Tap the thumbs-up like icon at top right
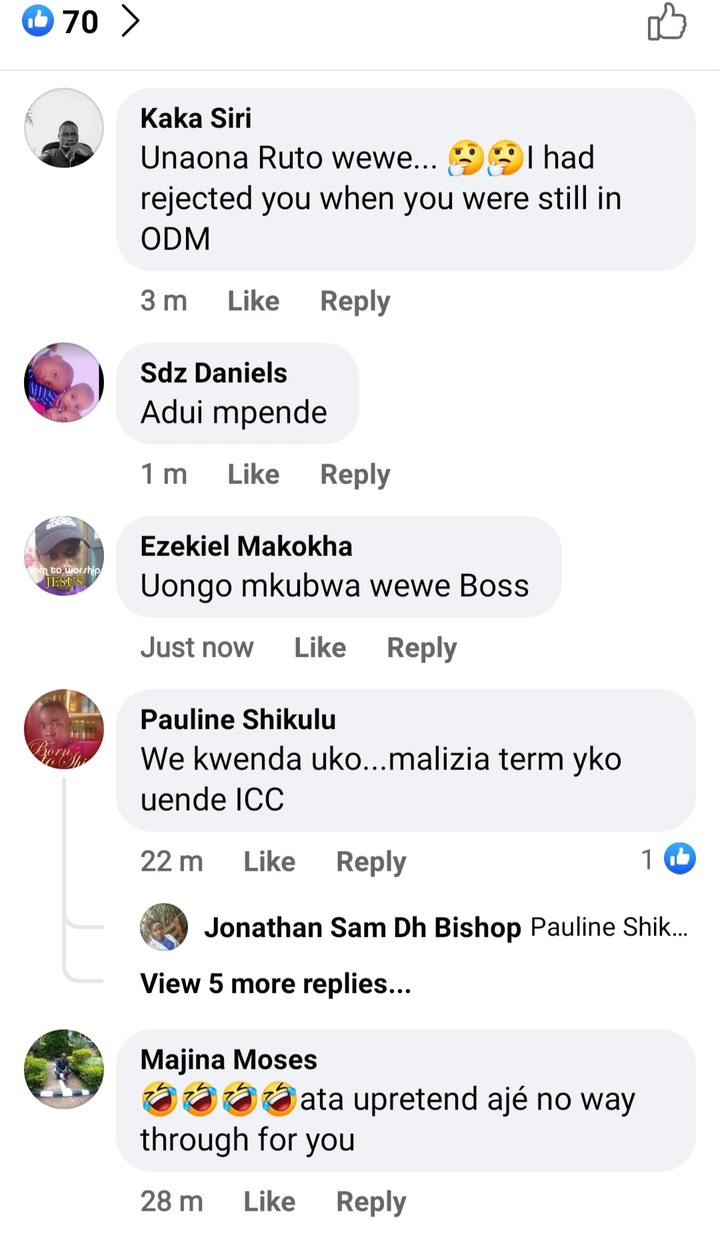720x1240 pixels. point(667,22)
